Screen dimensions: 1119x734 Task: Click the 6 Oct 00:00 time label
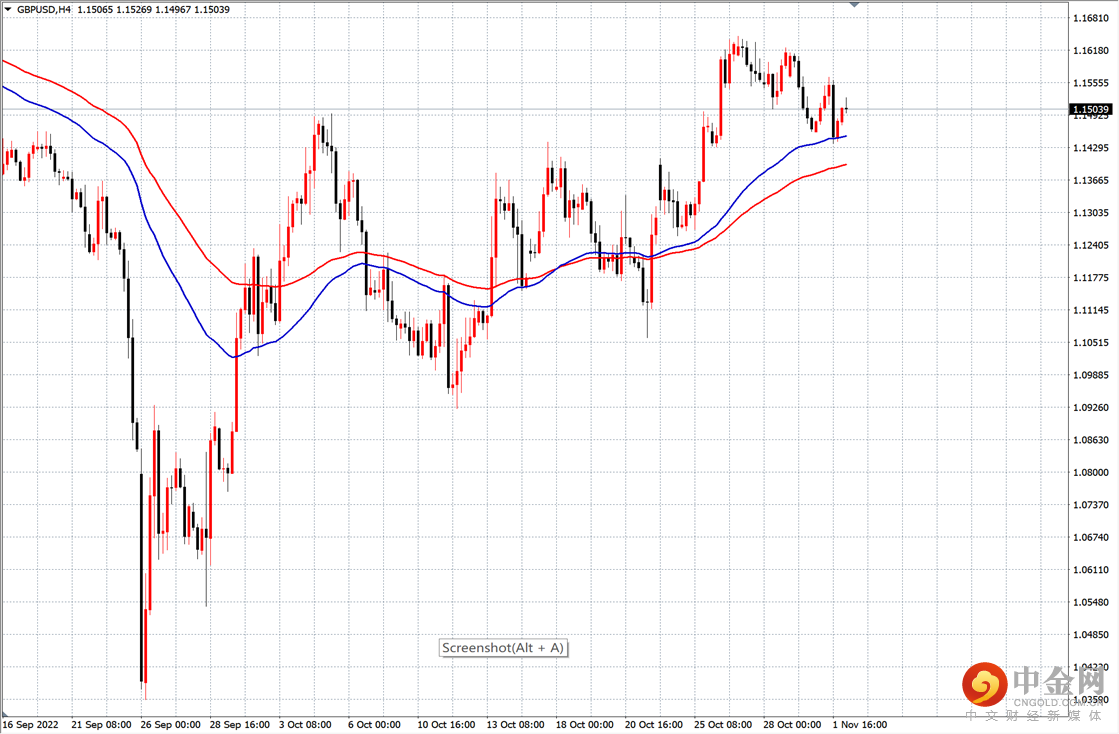(x=375, y=725)
